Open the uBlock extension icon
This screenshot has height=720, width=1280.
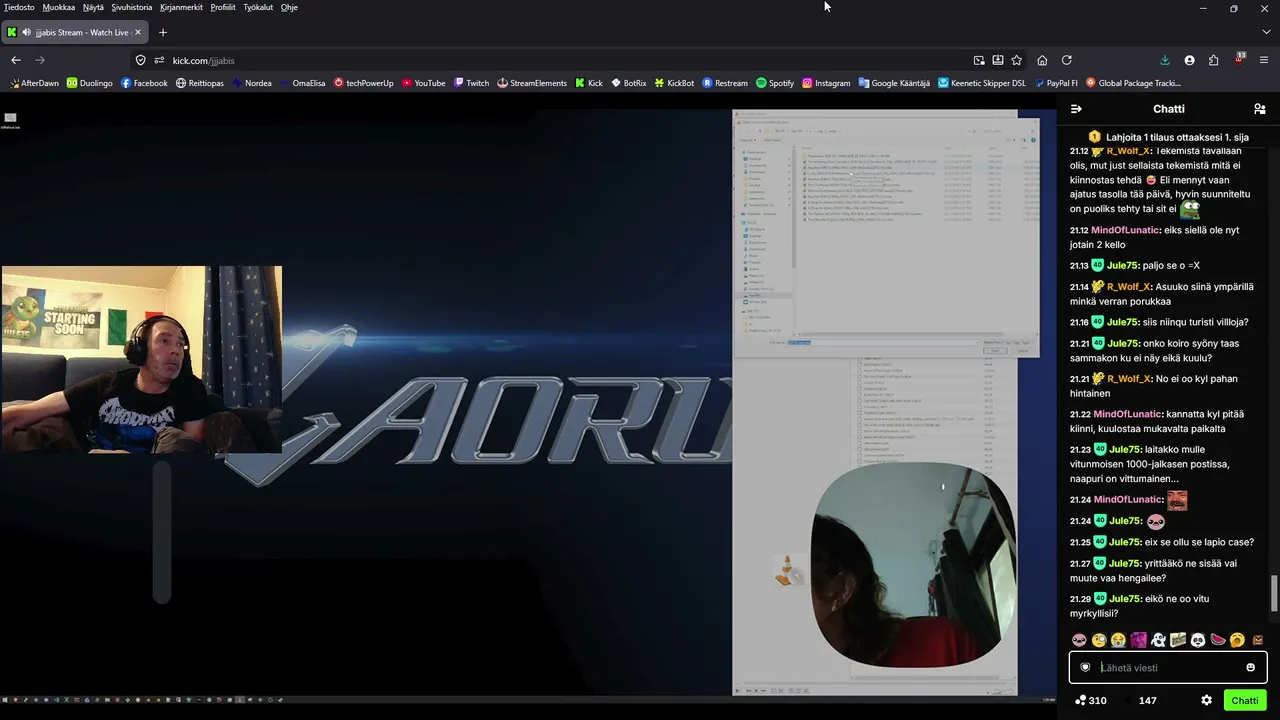[x=1240, y=59]
